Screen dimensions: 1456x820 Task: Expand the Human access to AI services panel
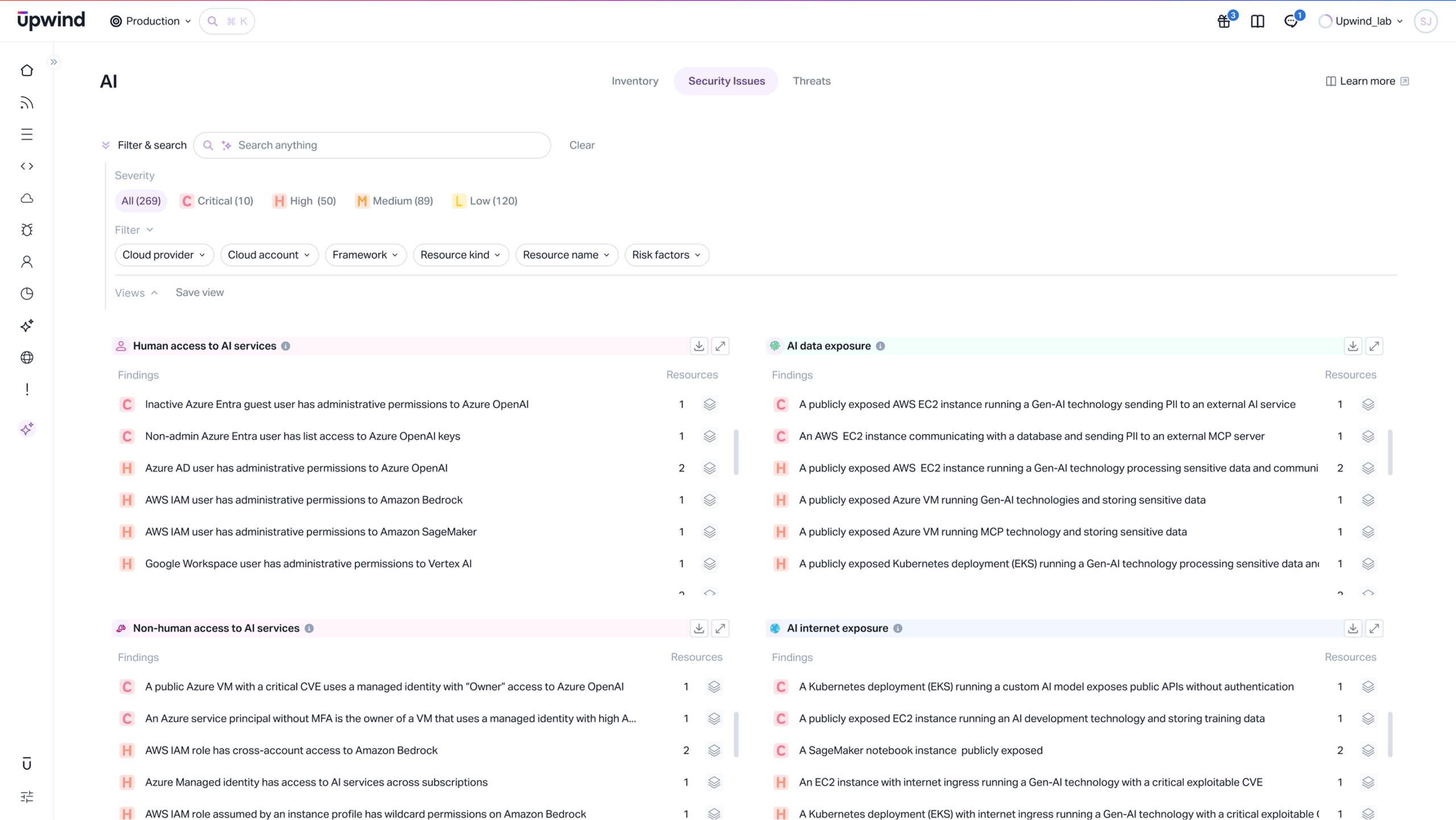click(x=721, y=346)
